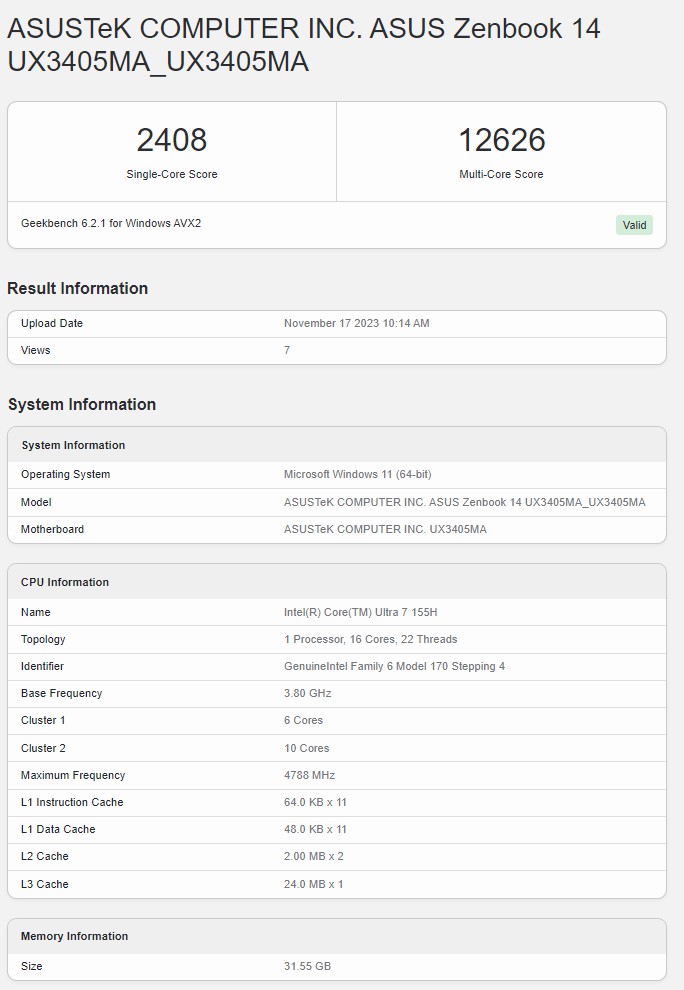Select the memory Size row label
Viewport: 684px width, 990px height.
32,967
